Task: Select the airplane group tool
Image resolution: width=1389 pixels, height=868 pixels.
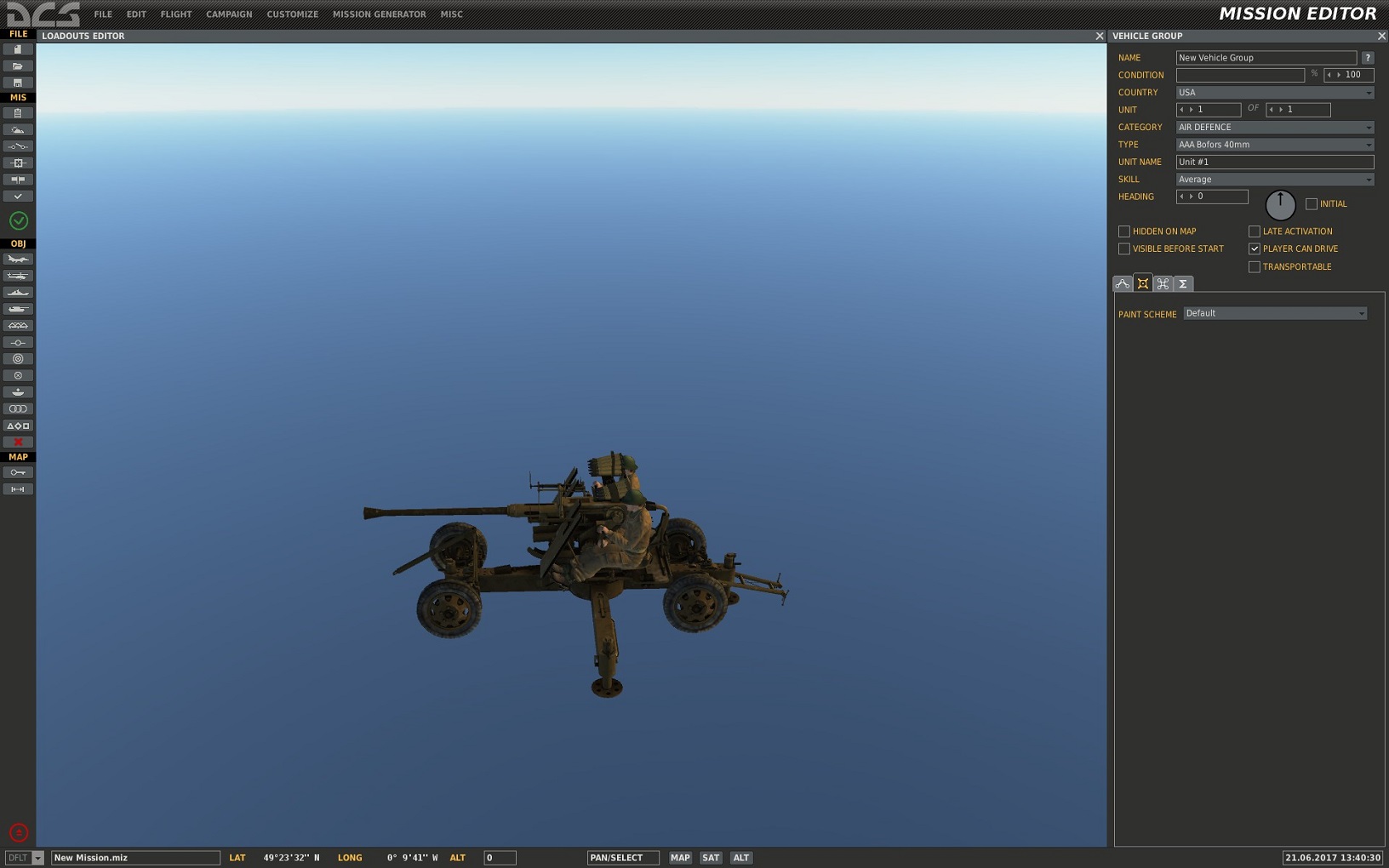Action: tap(18, 260)
